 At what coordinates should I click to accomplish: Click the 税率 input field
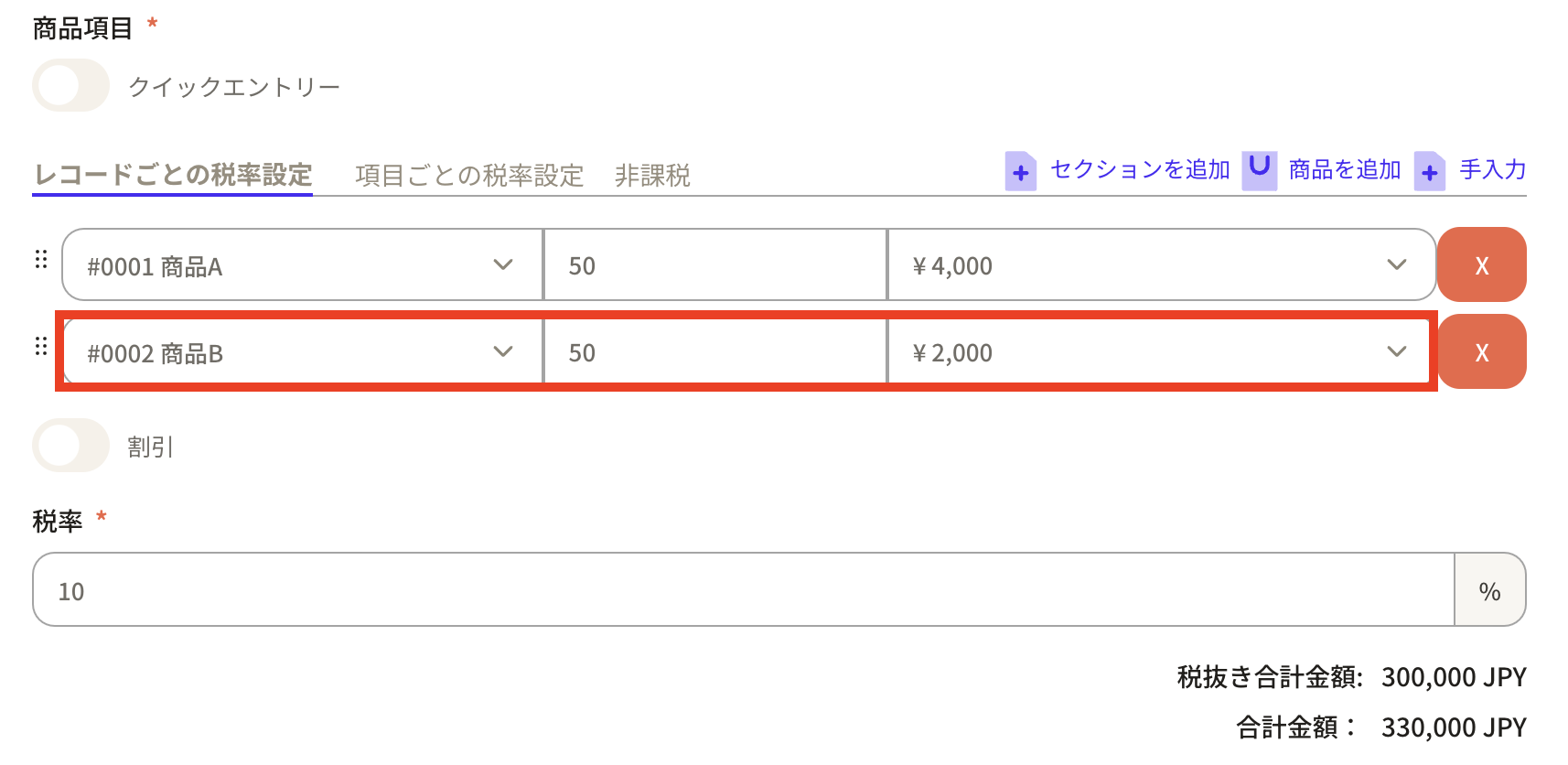coord(743,590)
